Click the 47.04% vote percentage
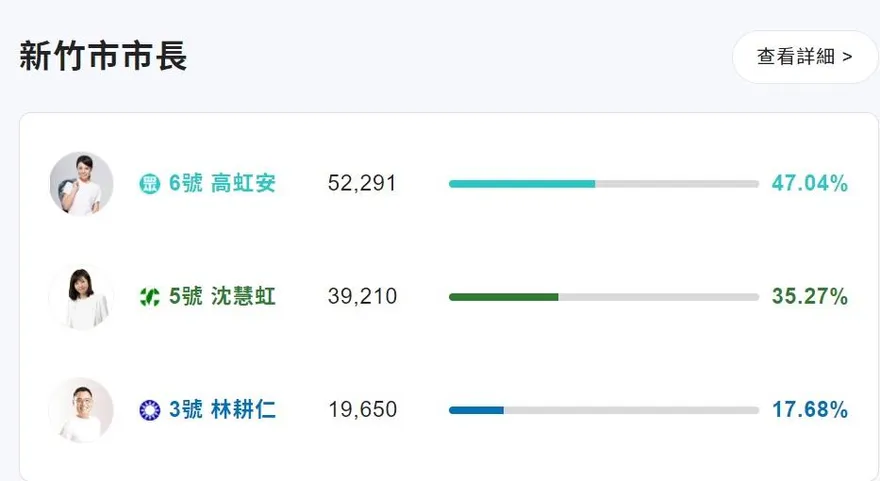 pos(809,184)
